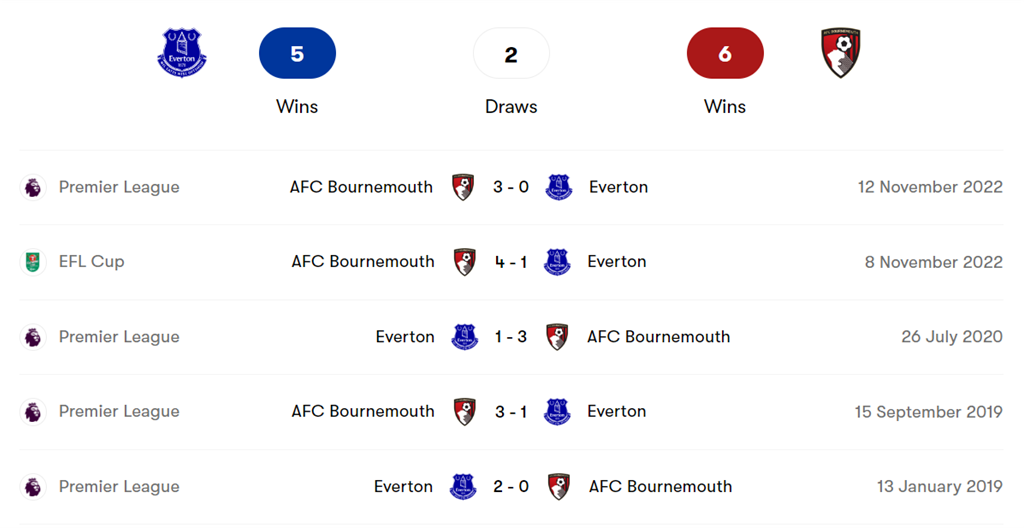Viewport: 1024px width, 528px height.
Task: Open the 2 - 0 Everton home win score
Action: tap(511, 487)
